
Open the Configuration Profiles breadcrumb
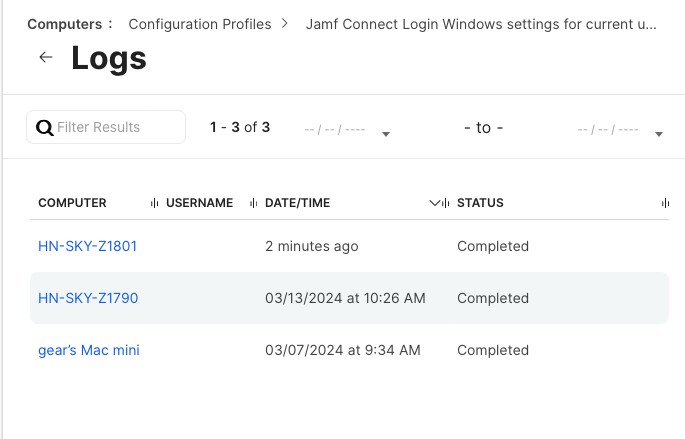point(200,24)
